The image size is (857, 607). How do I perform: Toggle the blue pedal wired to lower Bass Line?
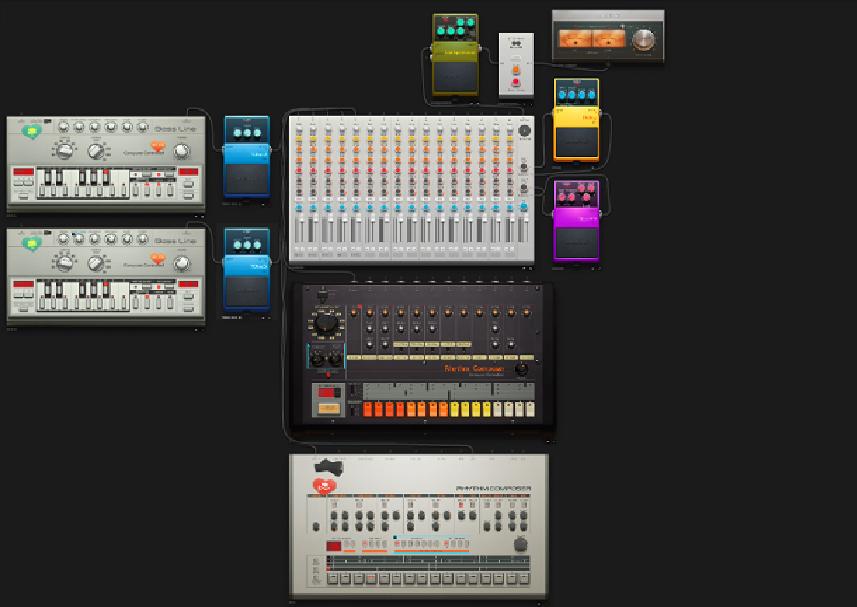pos(246,292)
